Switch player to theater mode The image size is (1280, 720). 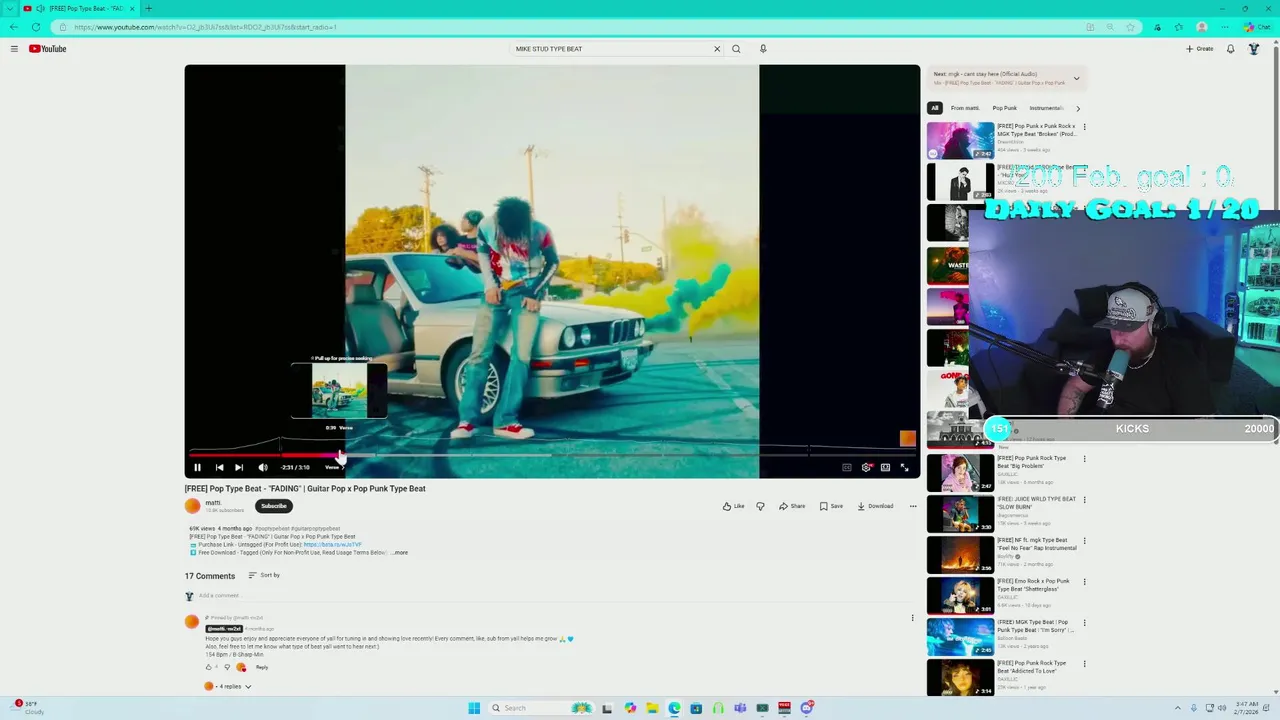pyautogui.click(x=885, y=467)
